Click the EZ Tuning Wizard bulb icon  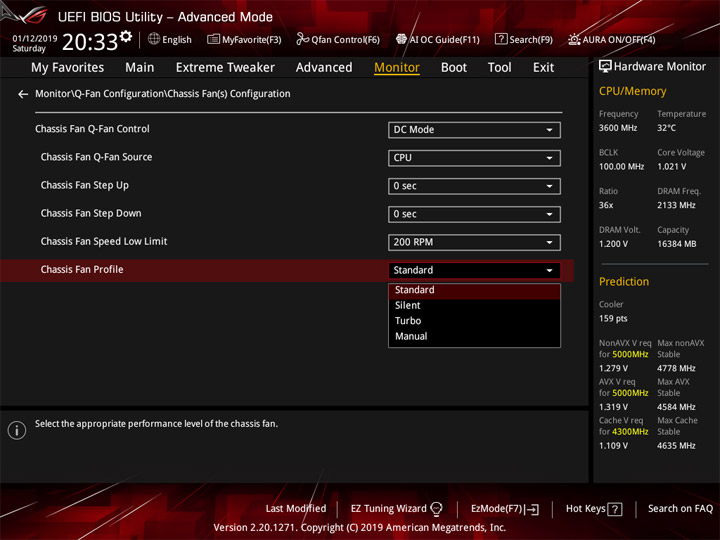pyautogui.click(x=436, y=509)
